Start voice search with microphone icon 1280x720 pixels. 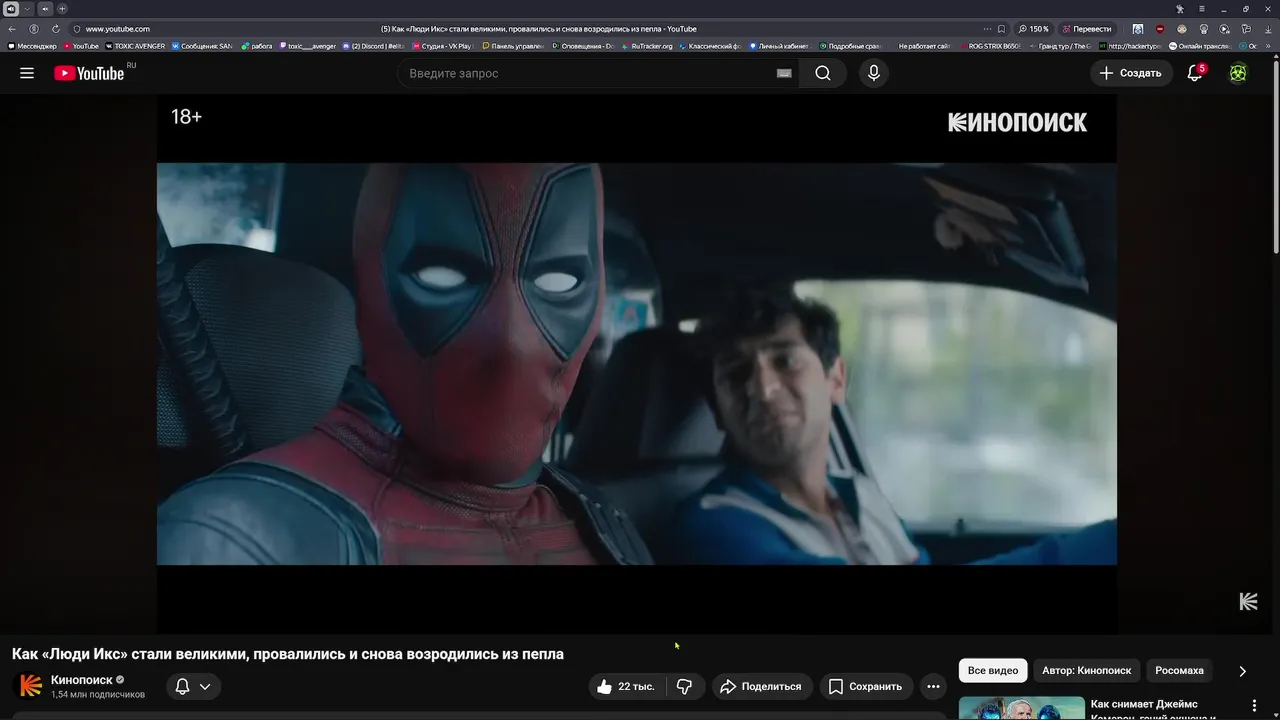coord(873,73)
